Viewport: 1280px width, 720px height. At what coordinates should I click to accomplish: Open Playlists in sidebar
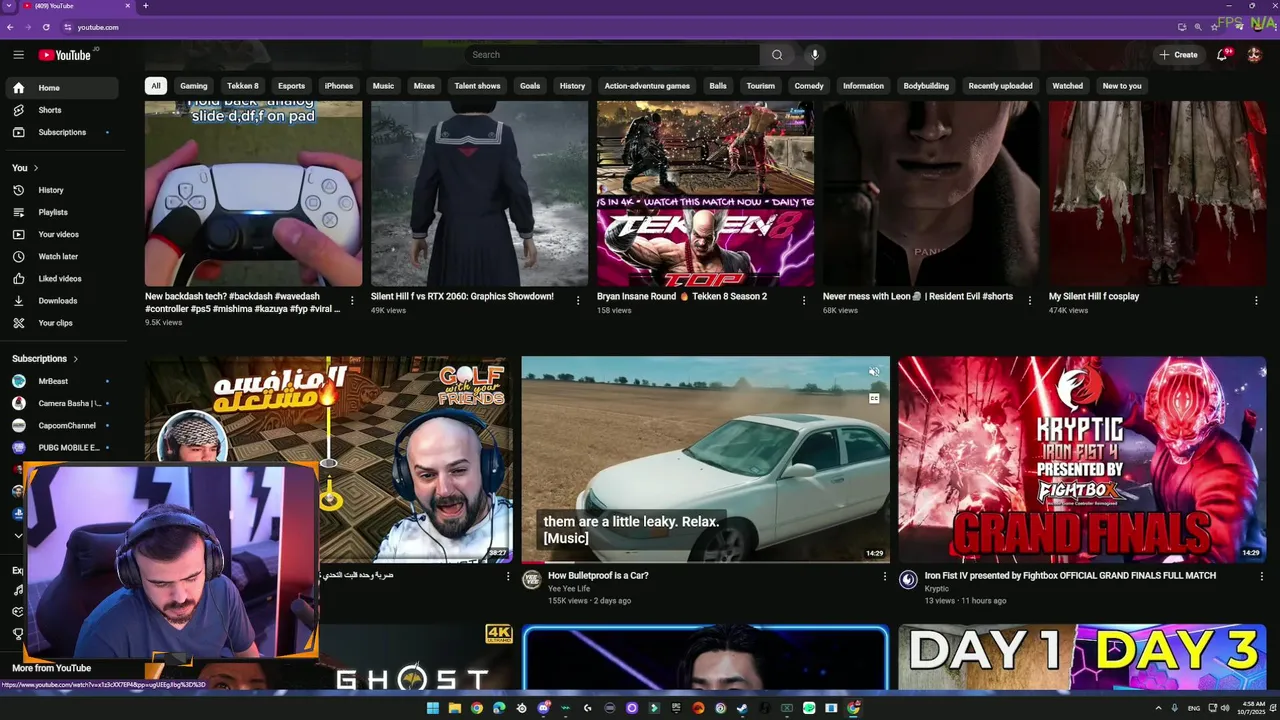click(63, 212)
